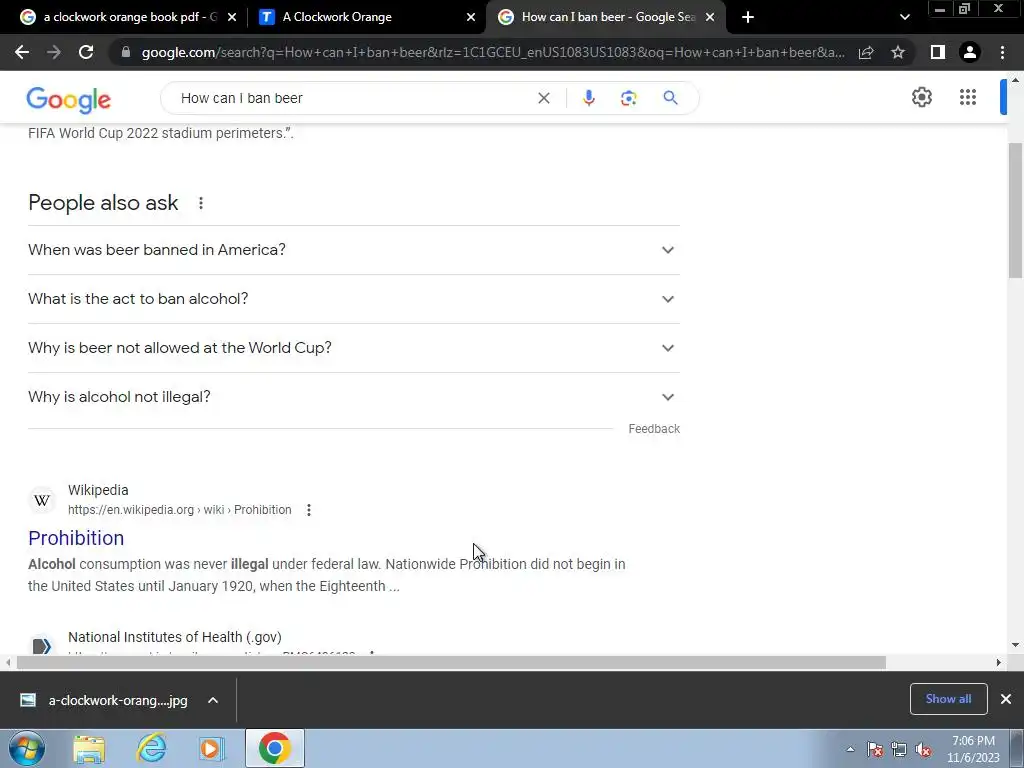Image resolution: width=1024 pixels, height=768 pixels.
Task: Click the horizontal scrollbar thumb
Action: pyautogui.click(x=451, y=662)
